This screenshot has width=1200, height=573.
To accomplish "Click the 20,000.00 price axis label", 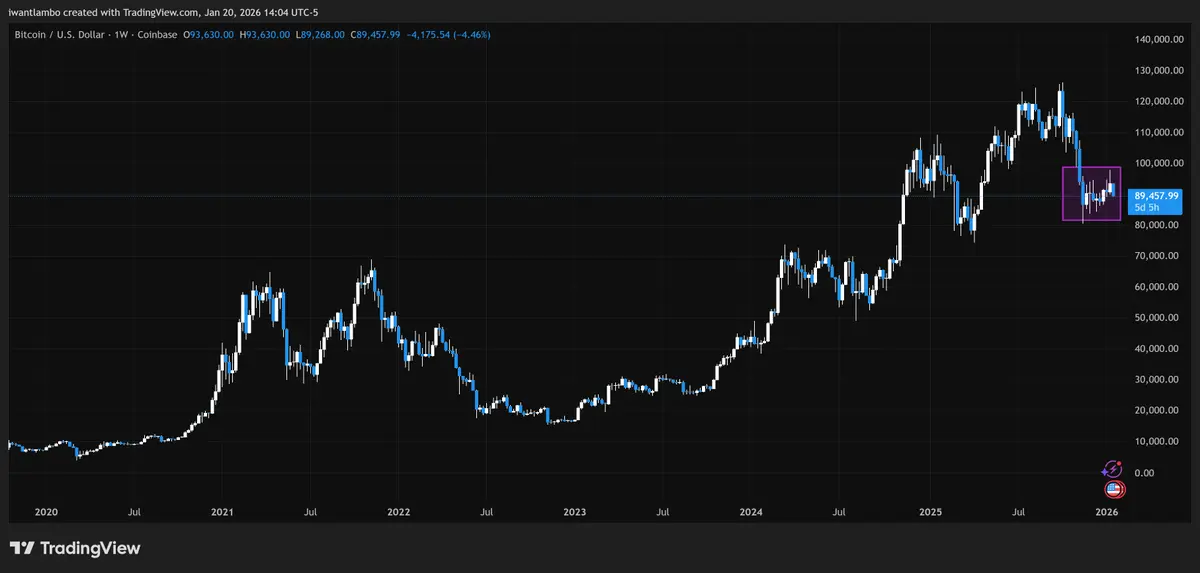I will tap(1157, 411).
